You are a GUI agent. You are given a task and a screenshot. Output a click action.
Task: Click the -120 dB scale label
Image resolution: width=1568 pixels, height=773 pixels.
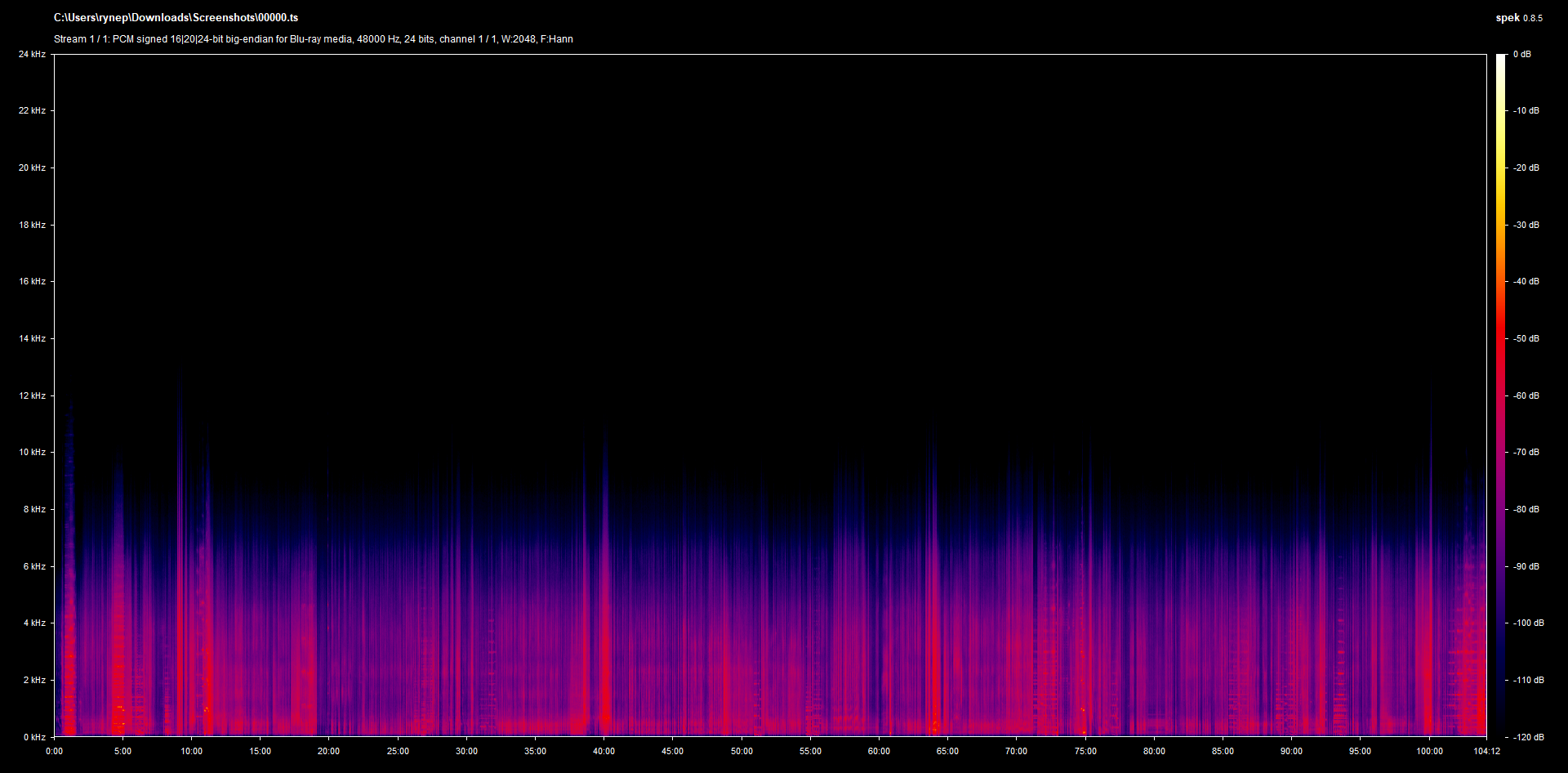click(x=1528, y=737)
